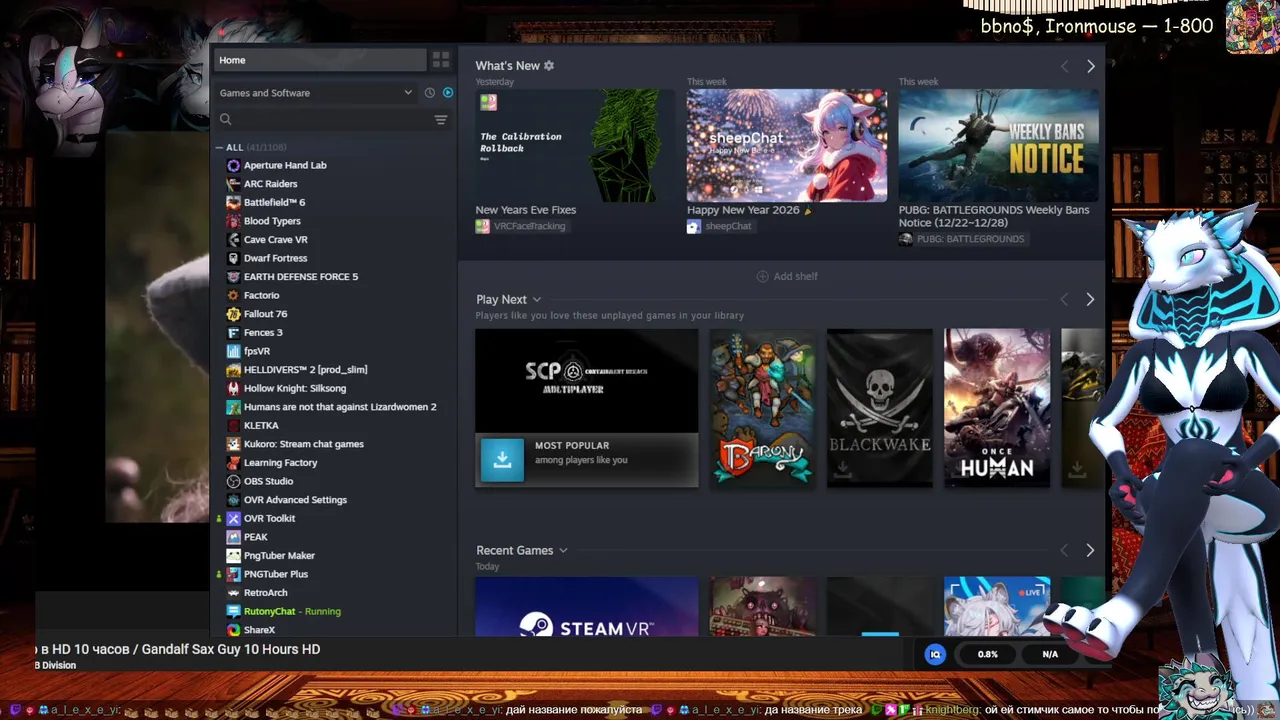Click the Factorio gear icon
Viewport: 1280px width, 720px height.
click(233, 295)
